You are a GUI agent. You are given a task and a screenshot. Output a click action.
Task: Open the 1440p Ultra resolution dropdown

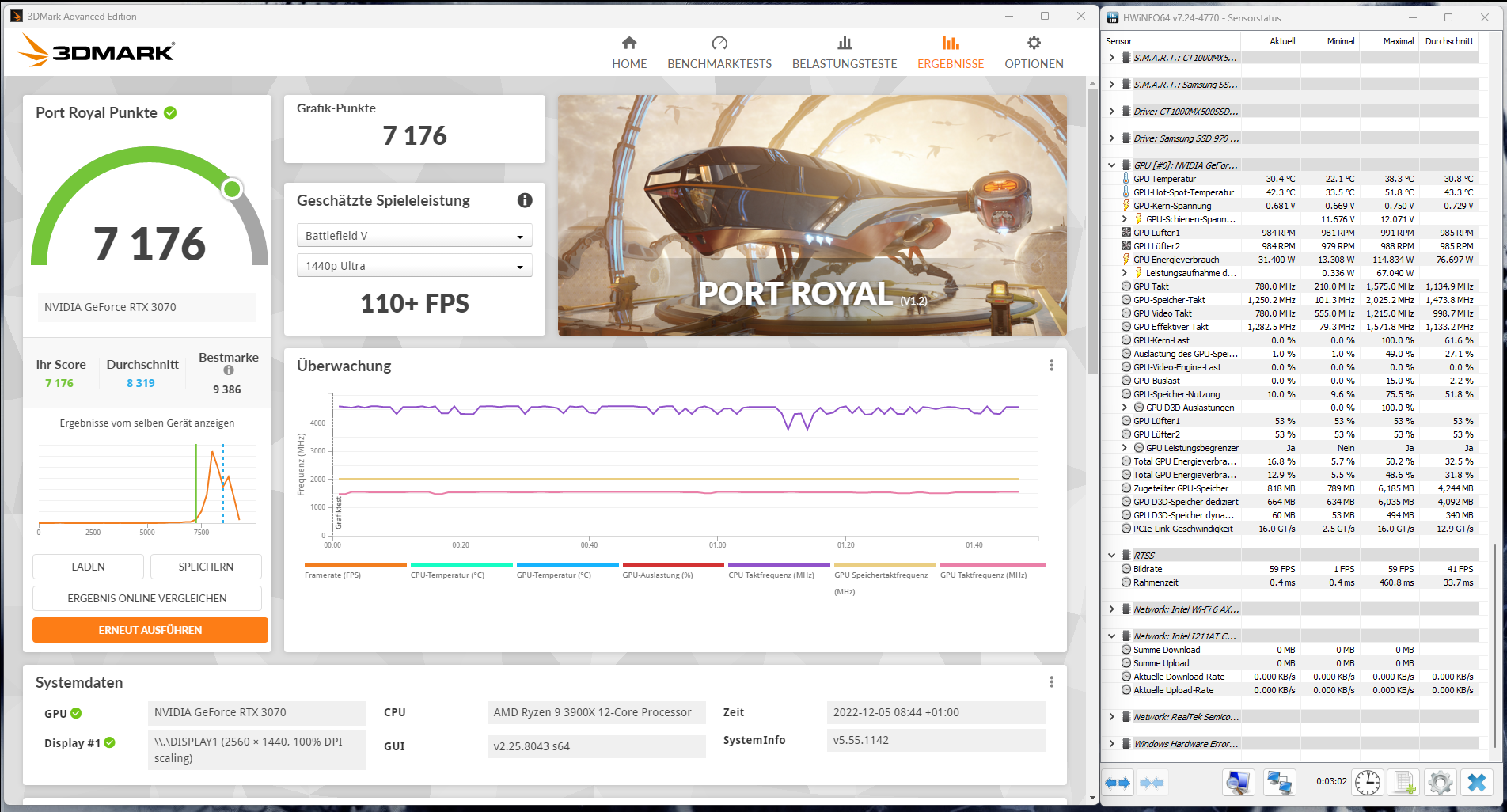[414, 266]
